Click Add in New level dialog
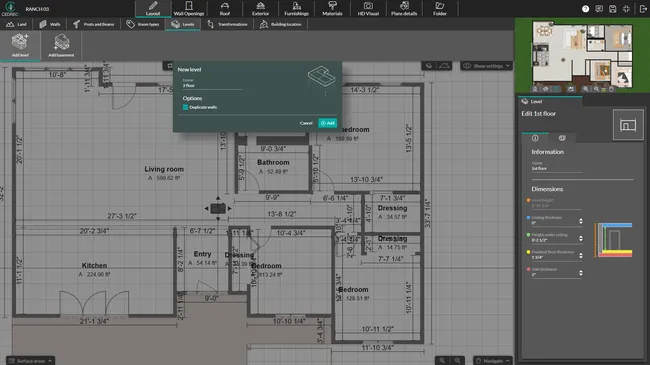This screenshot has height=365, width=650. coord(327,123)
